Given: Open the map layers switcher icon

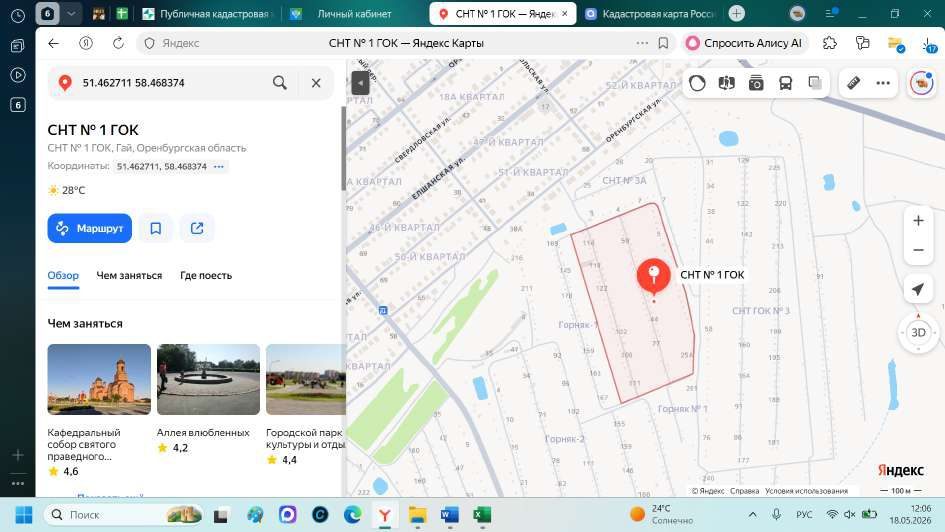Looking at the screenshot, I should point(815,83).
